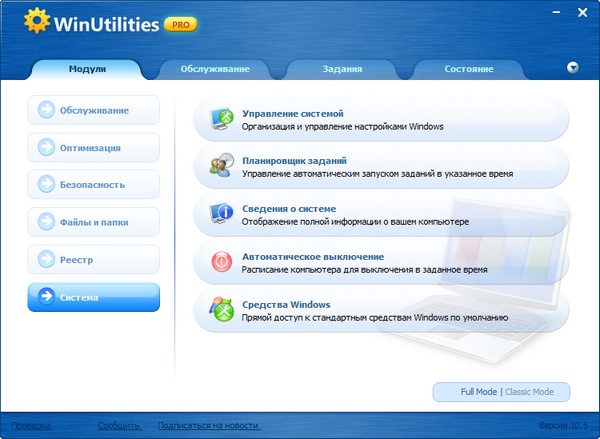The height and width of the screenshot is (439, 600).
Task: Follow the Подписаться на новости link
Action: [x=208, y=425]
